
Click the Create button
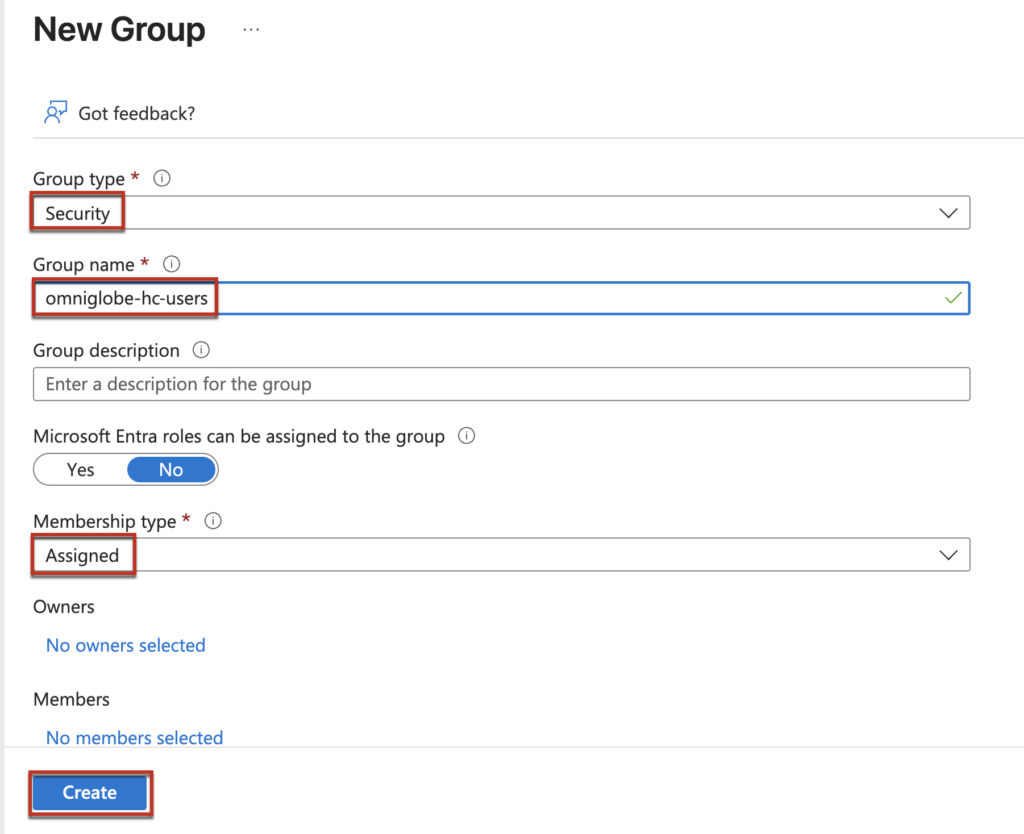click(90, 793)
